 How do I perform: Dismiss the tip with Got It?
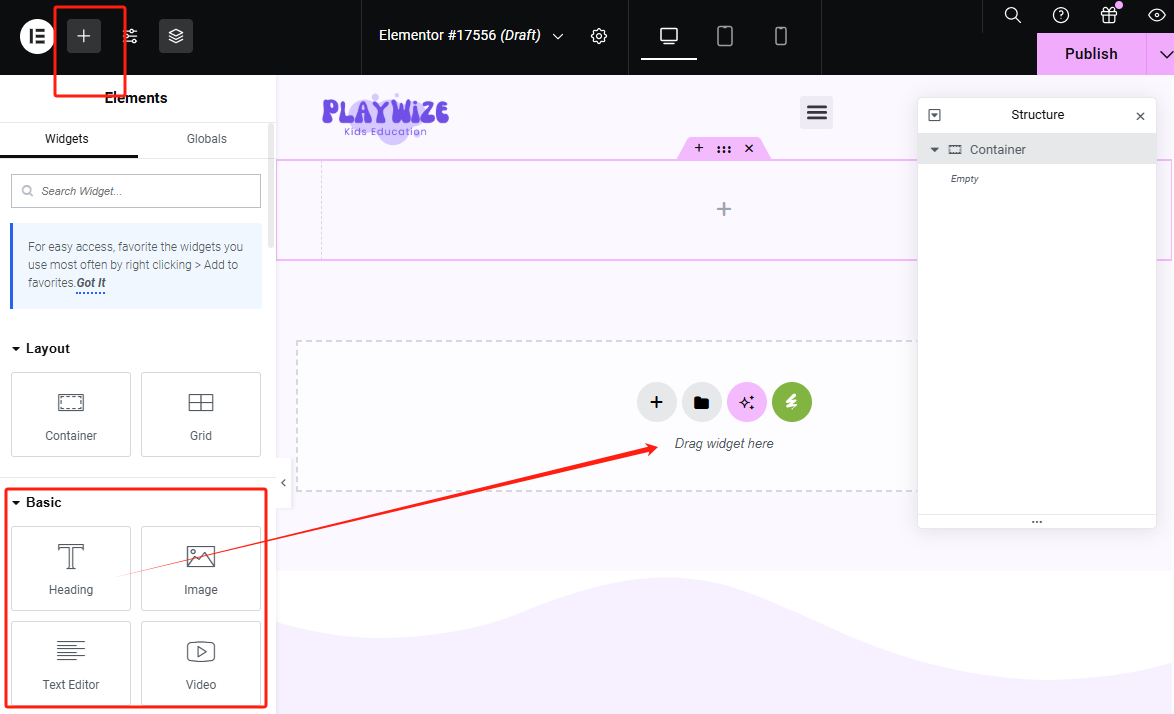pyautogui.click(x=91, y=283)
